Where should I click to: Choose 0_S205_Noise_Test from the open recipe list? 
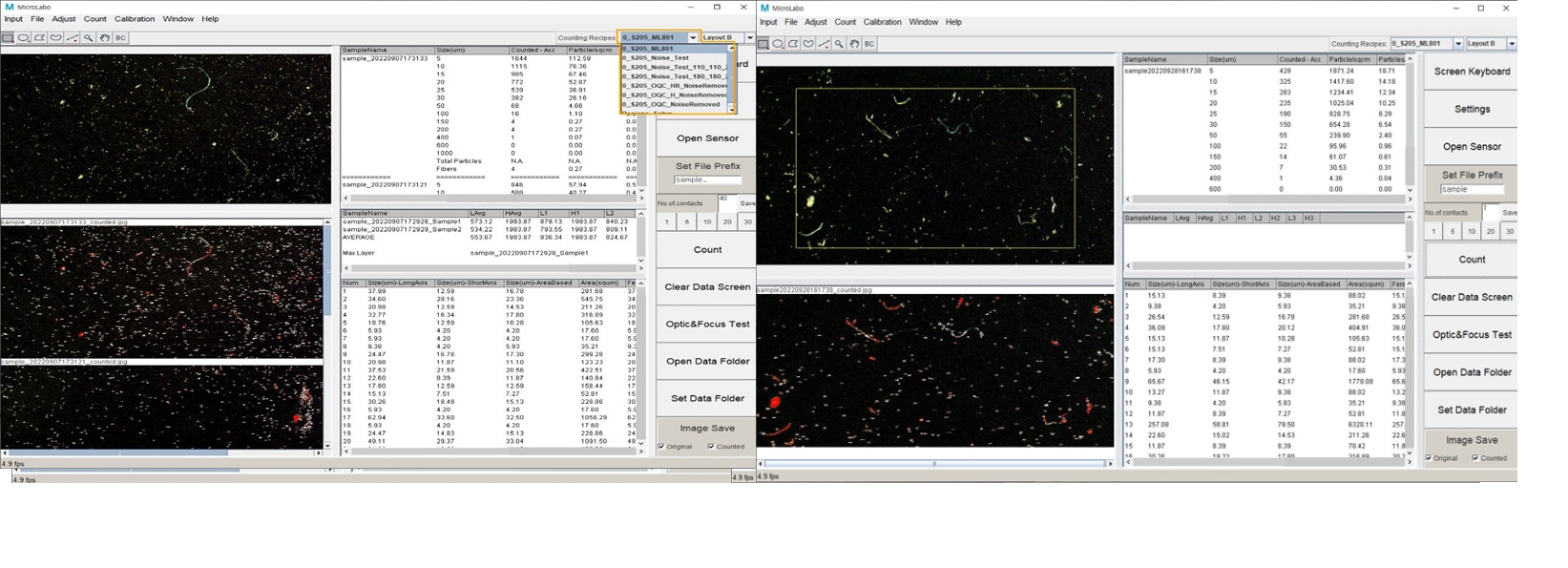pyautogui.click(x=656, y=58)
